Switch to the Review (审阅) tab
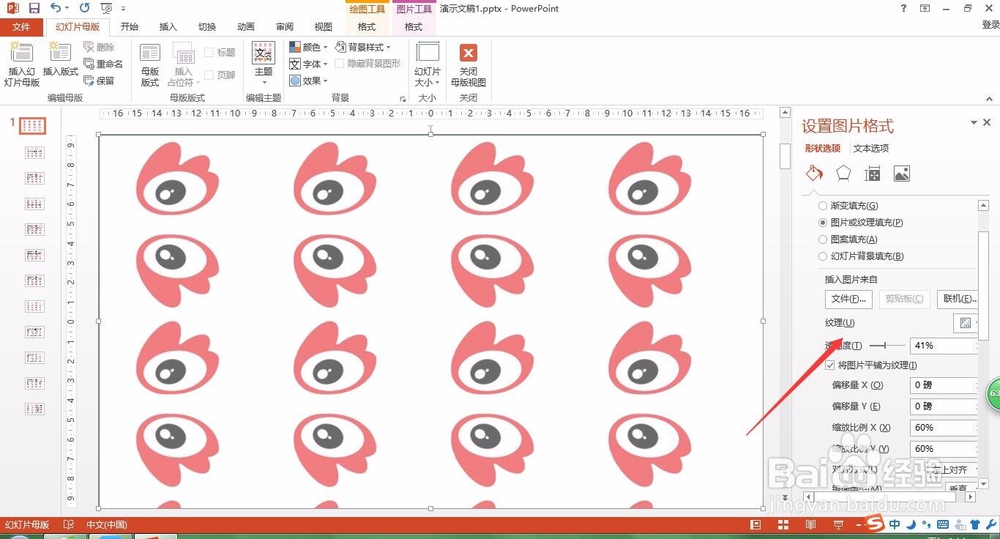 point(284,27)
